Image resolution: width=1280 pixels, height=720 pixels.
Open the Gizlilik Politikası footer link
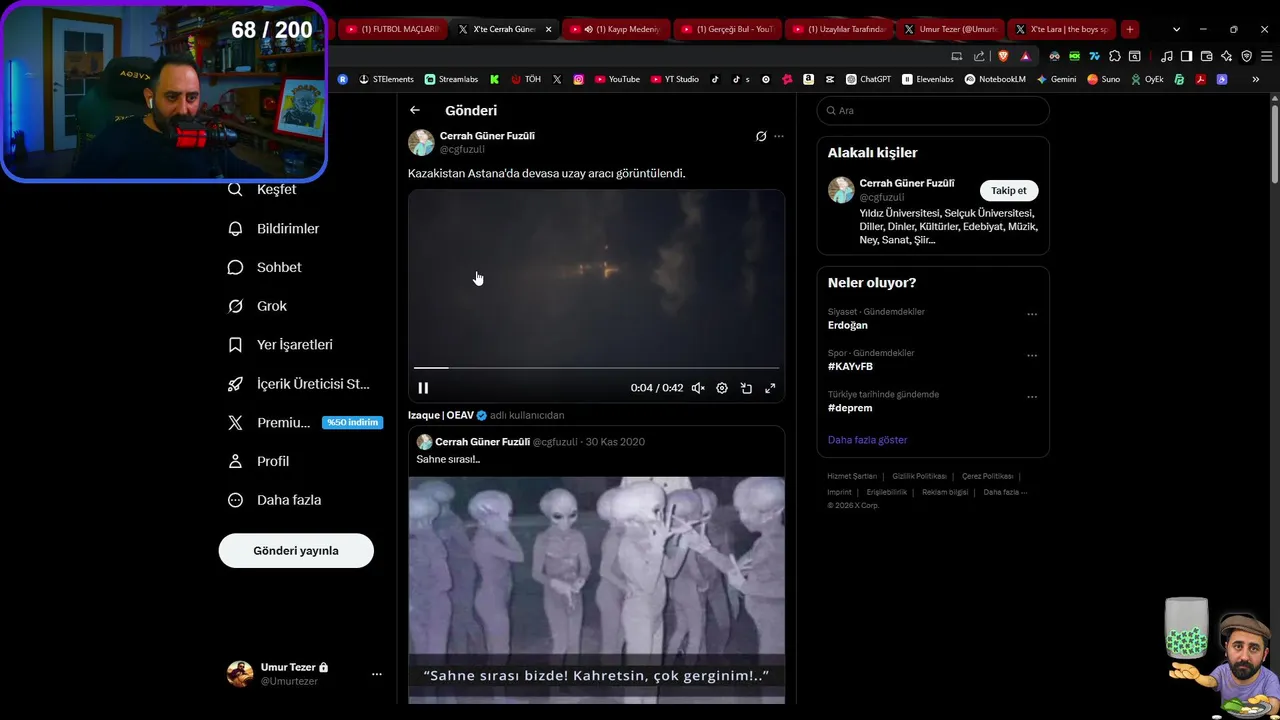click(919, 476)
